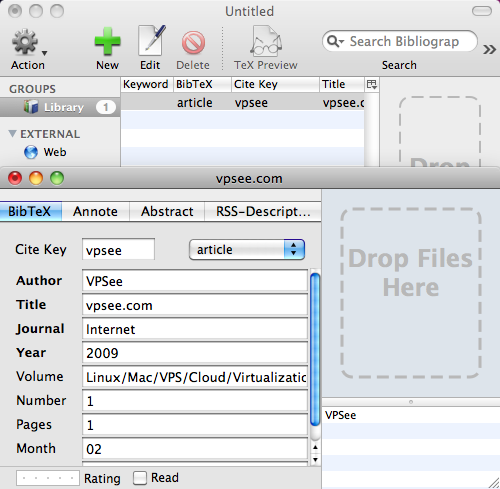The height and width of the screenshot is (489, 500).
Task: Click the fields scrollbar up arrow
Action: coord(315,447)
